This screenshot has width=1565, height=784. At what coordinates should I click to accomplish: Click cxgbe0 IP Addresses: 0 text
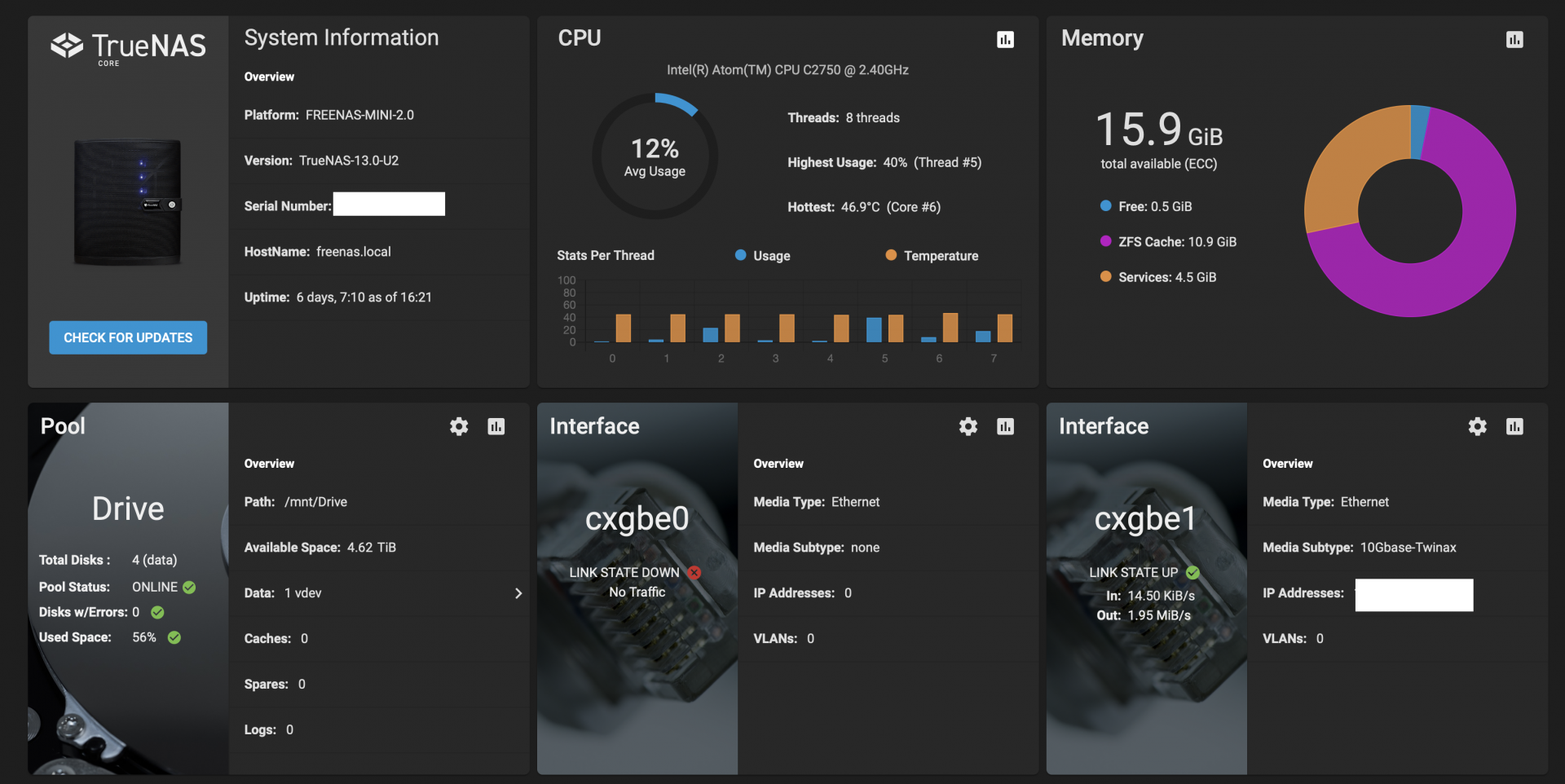tap(803, 593)
